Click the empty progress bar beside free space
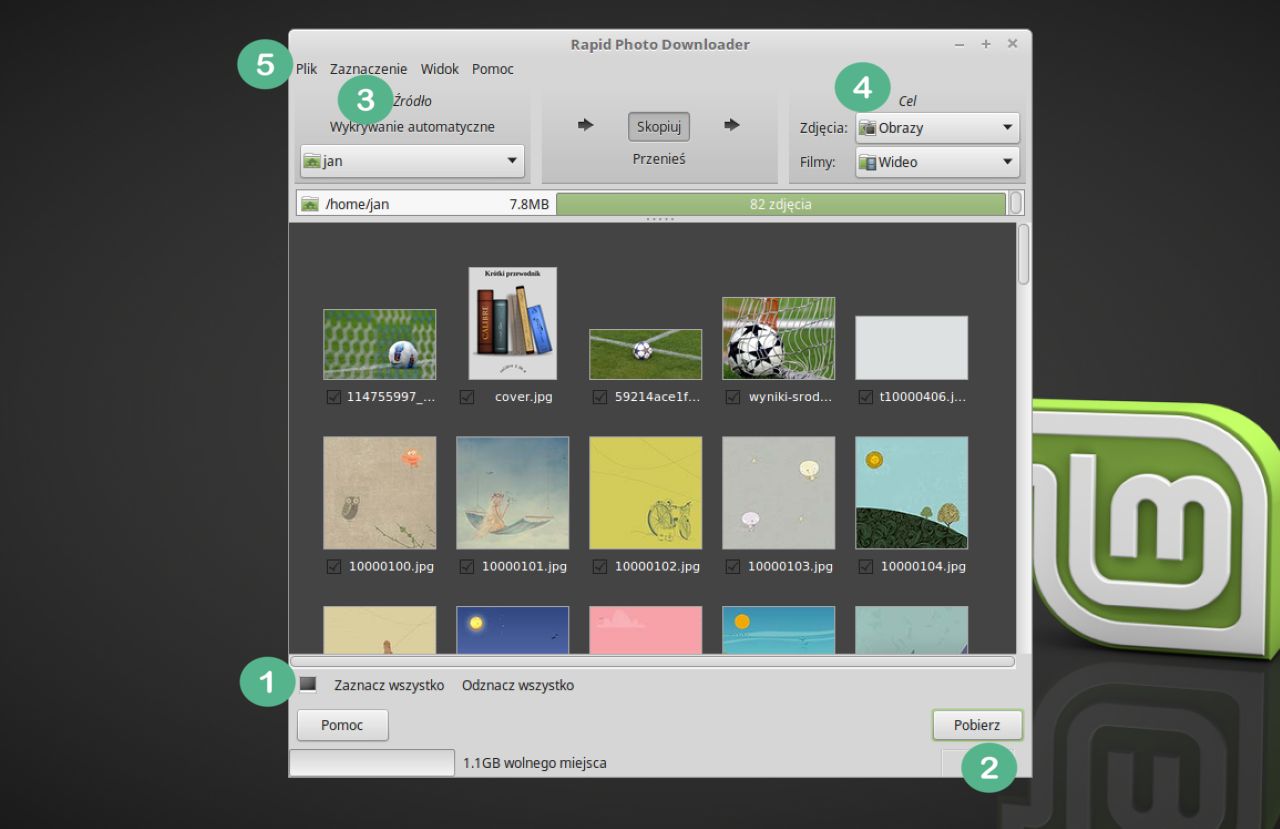Viewport: 1280px width, 829px height. click(372, 762)
